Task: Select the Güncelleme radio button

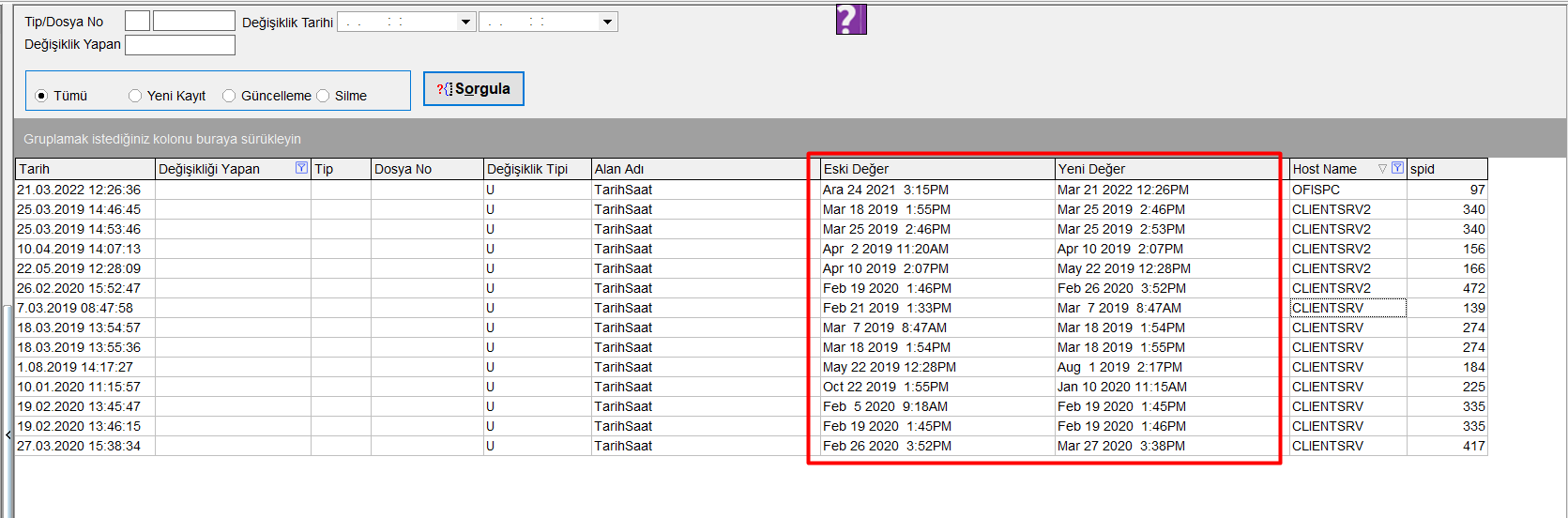Action: pos(229,96)
